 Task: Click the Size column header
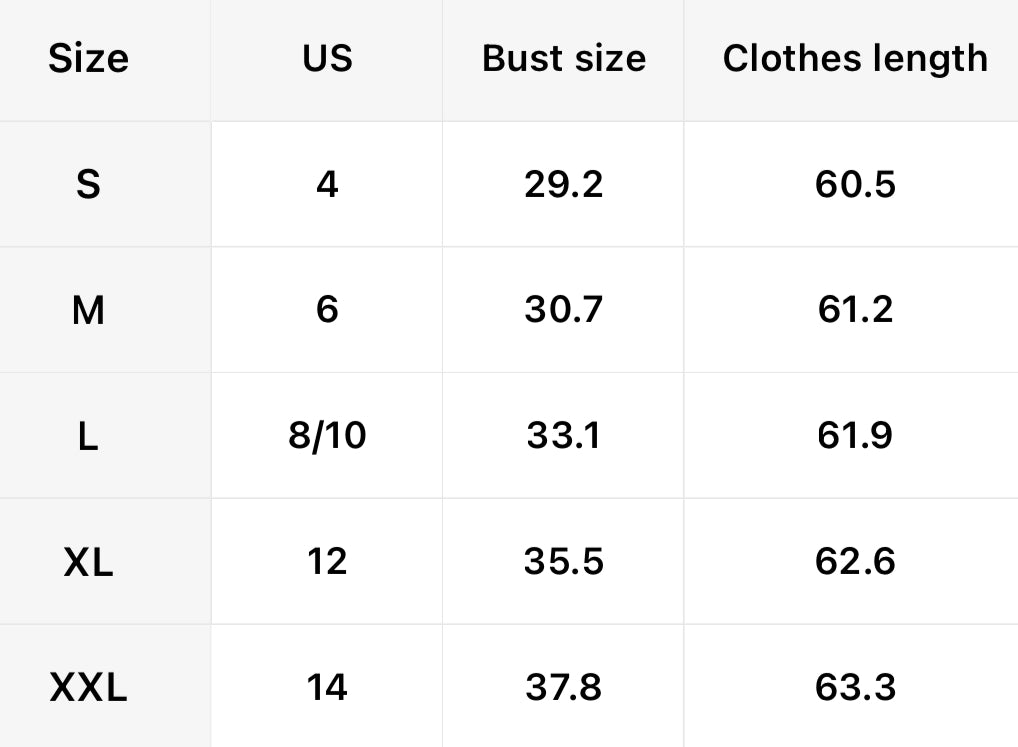88,59
